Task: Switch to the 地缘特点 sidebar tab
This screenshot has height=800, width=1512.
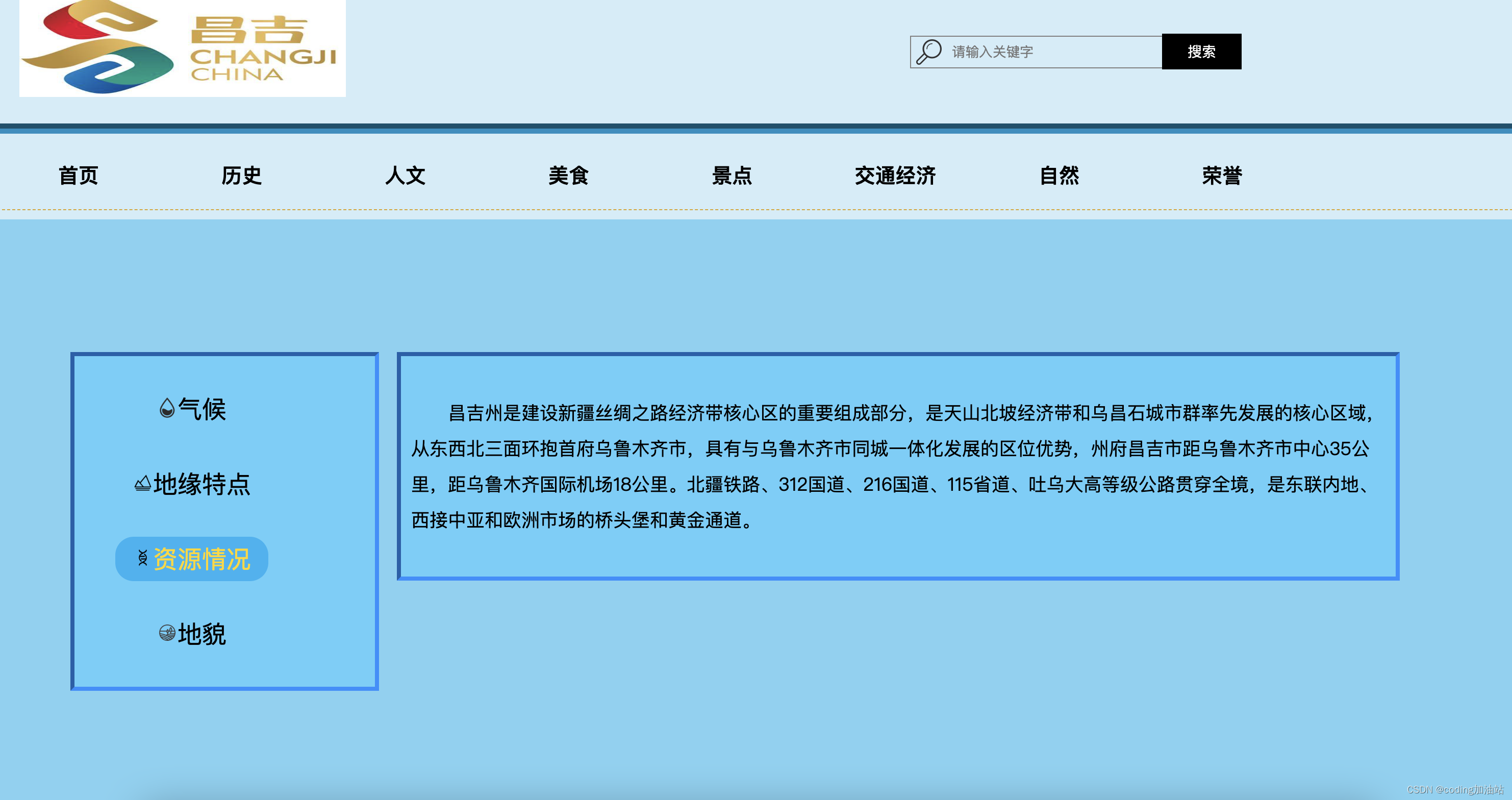Action: (x=202, y=484)
